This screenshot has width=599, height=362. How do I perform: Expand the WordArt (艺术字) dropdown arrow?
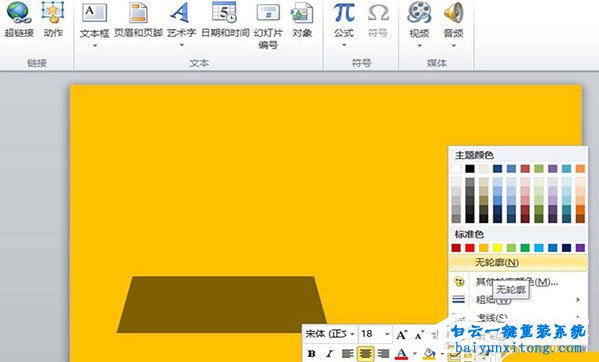[181, 45]
